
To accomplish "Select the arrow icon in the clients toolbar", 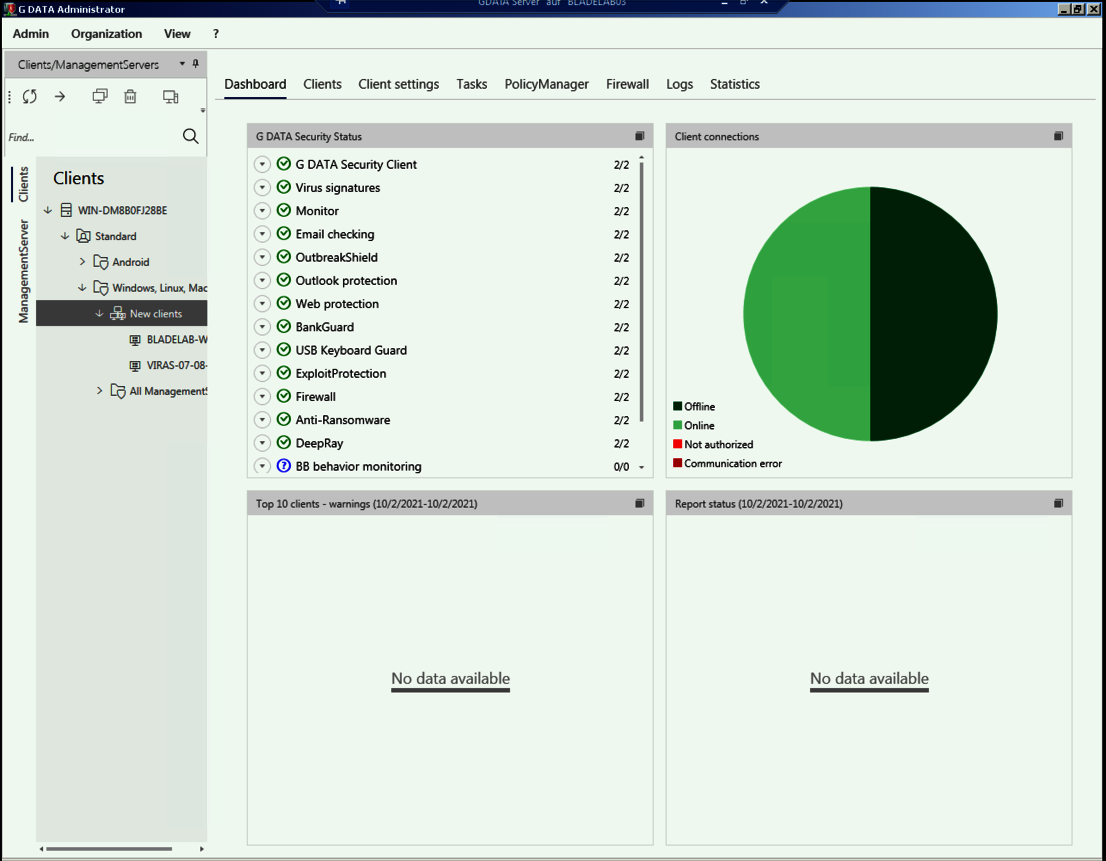I will [x=59, y=96].
